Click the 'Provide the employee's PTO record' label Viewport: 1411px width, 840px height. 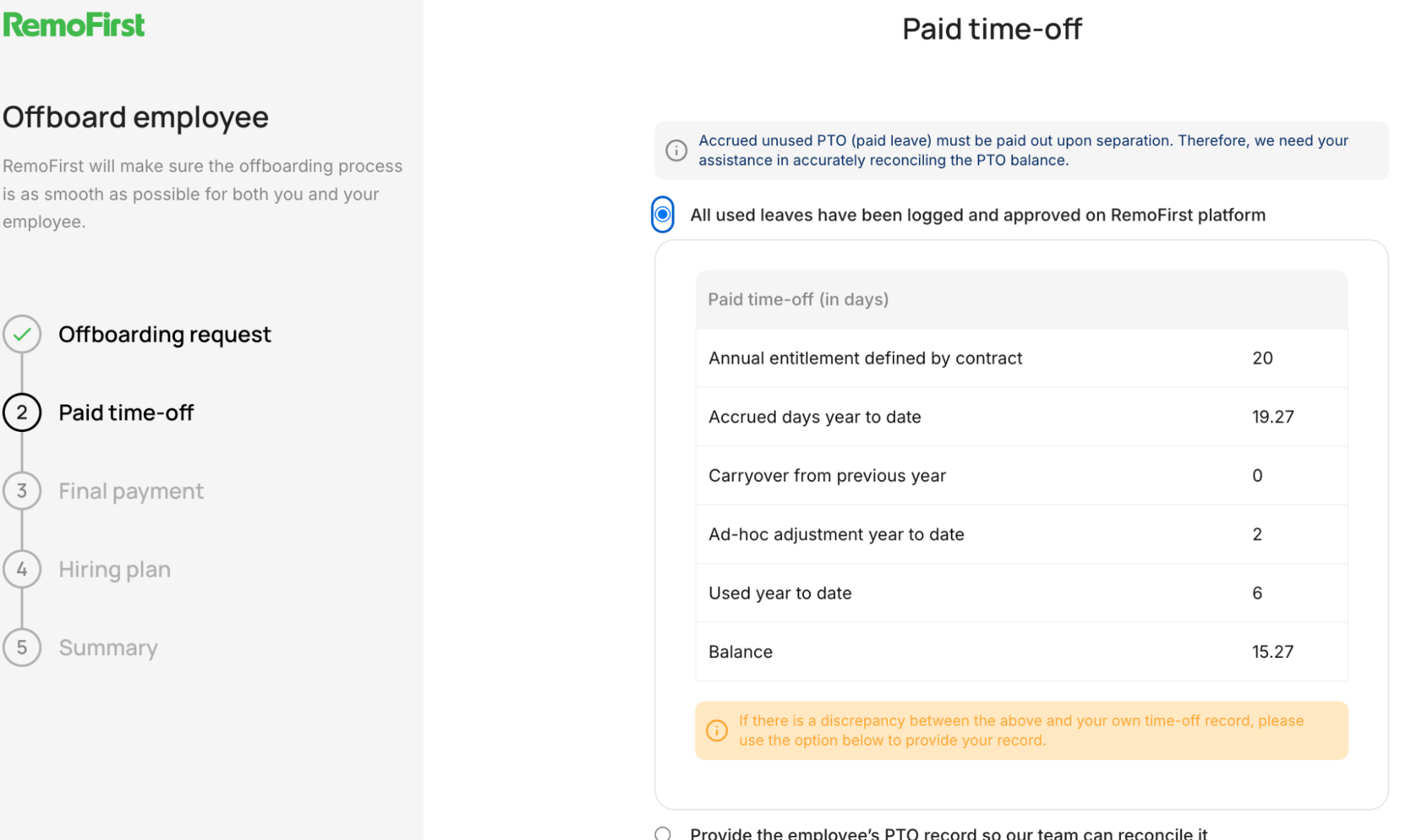click(949, 833)
